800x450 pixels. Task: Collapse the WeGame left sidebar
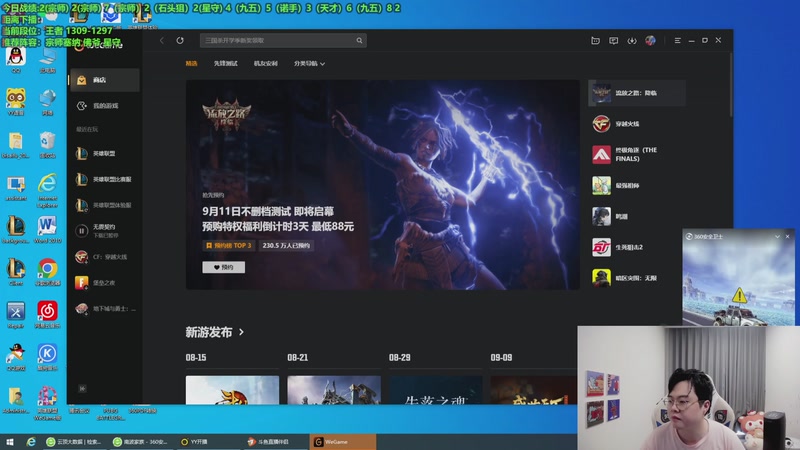coord(82,389)
